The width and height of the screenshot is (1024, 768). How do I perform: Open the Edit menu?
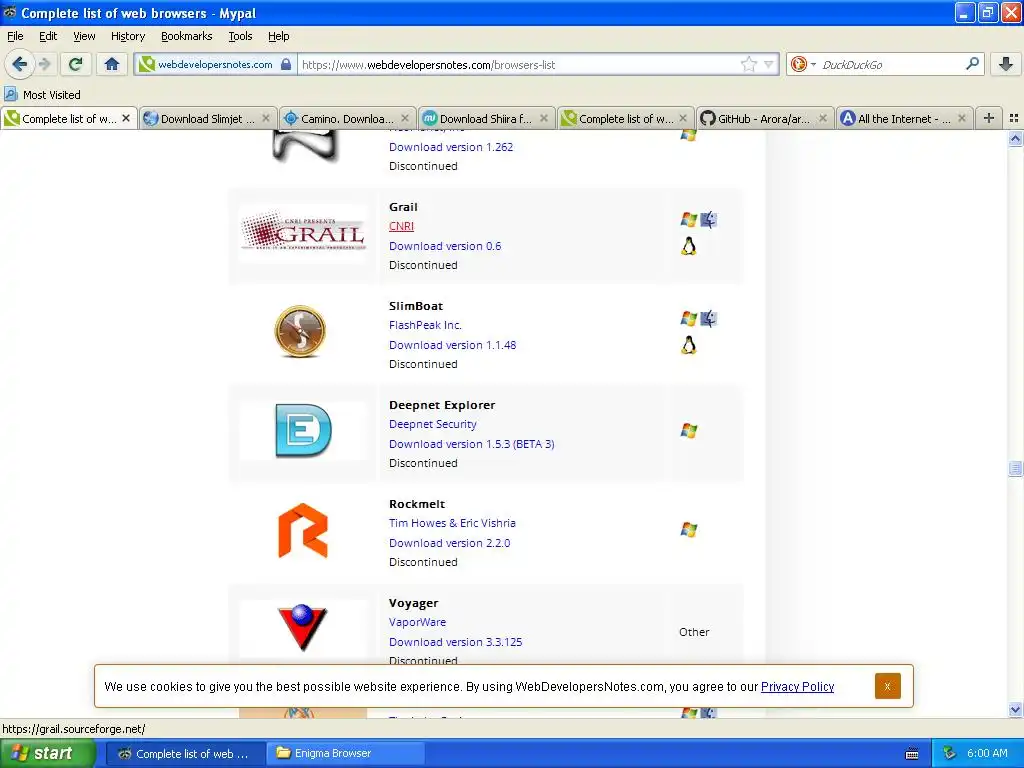click(x=48, y=36)
